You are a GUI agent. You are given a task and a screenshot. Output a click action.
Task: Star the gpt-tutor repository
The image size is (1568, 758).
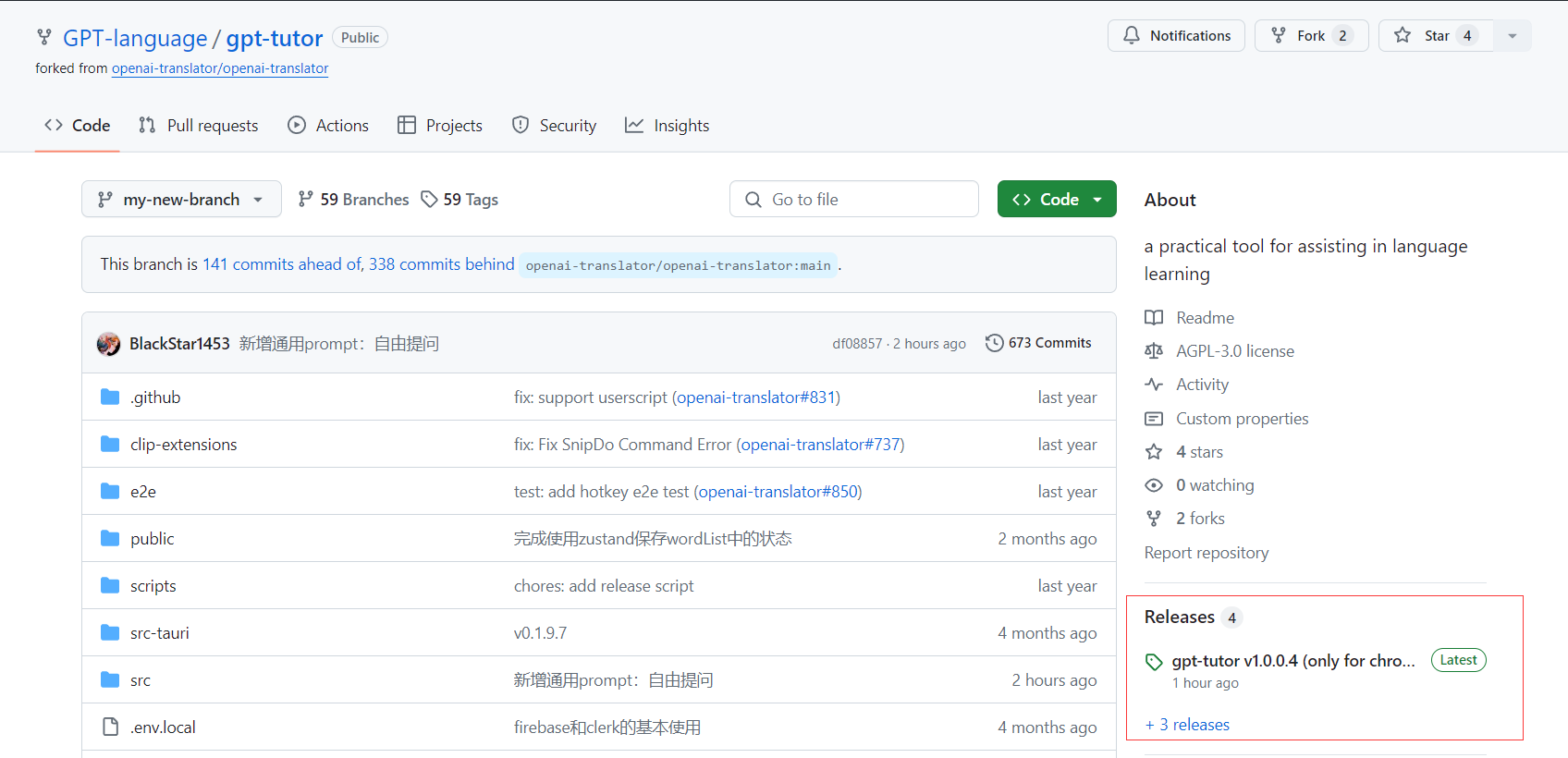coord(1436,35)
